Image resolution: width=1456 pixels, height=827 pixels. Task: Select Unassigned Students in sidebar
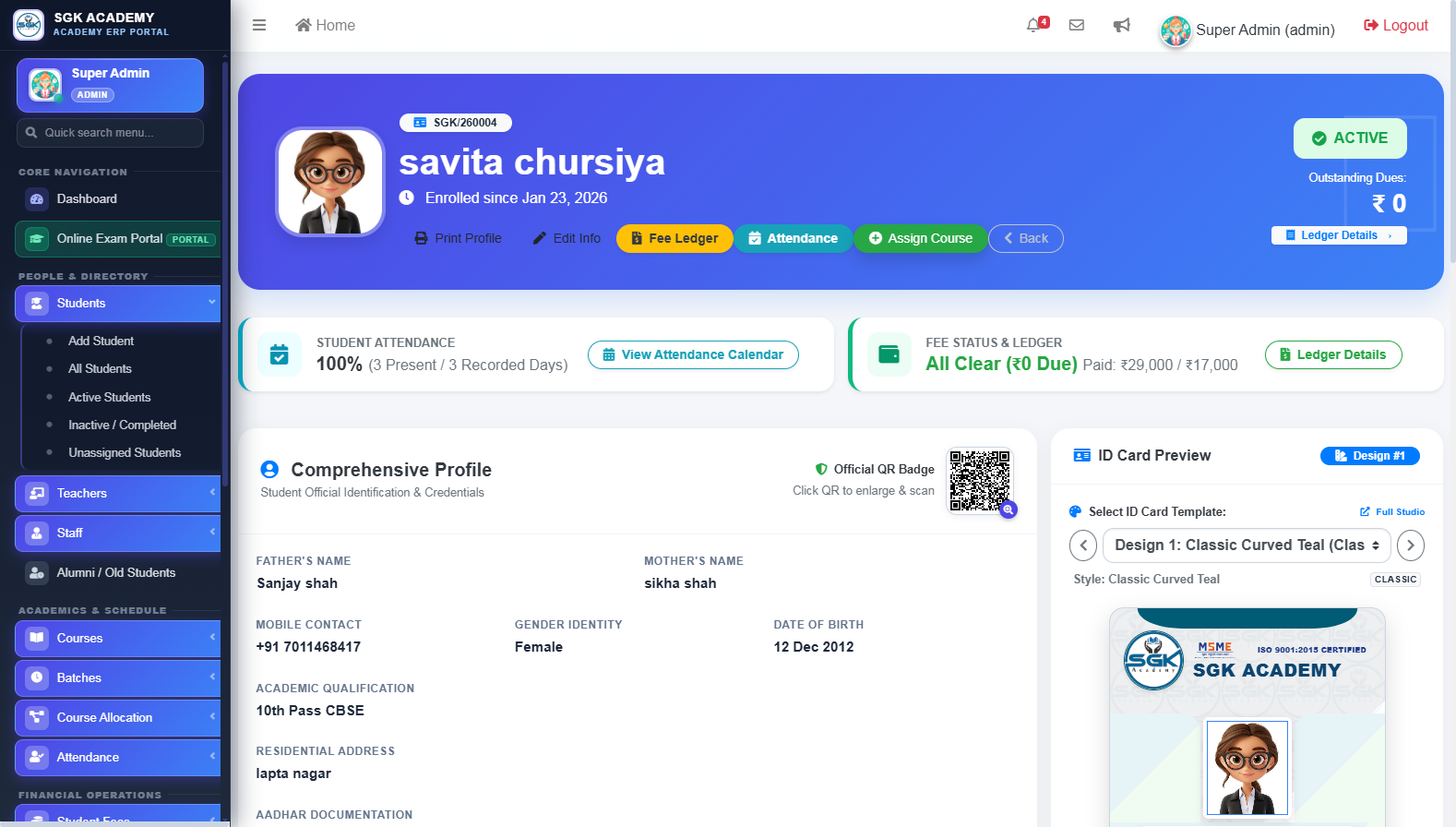pos(125,452)
